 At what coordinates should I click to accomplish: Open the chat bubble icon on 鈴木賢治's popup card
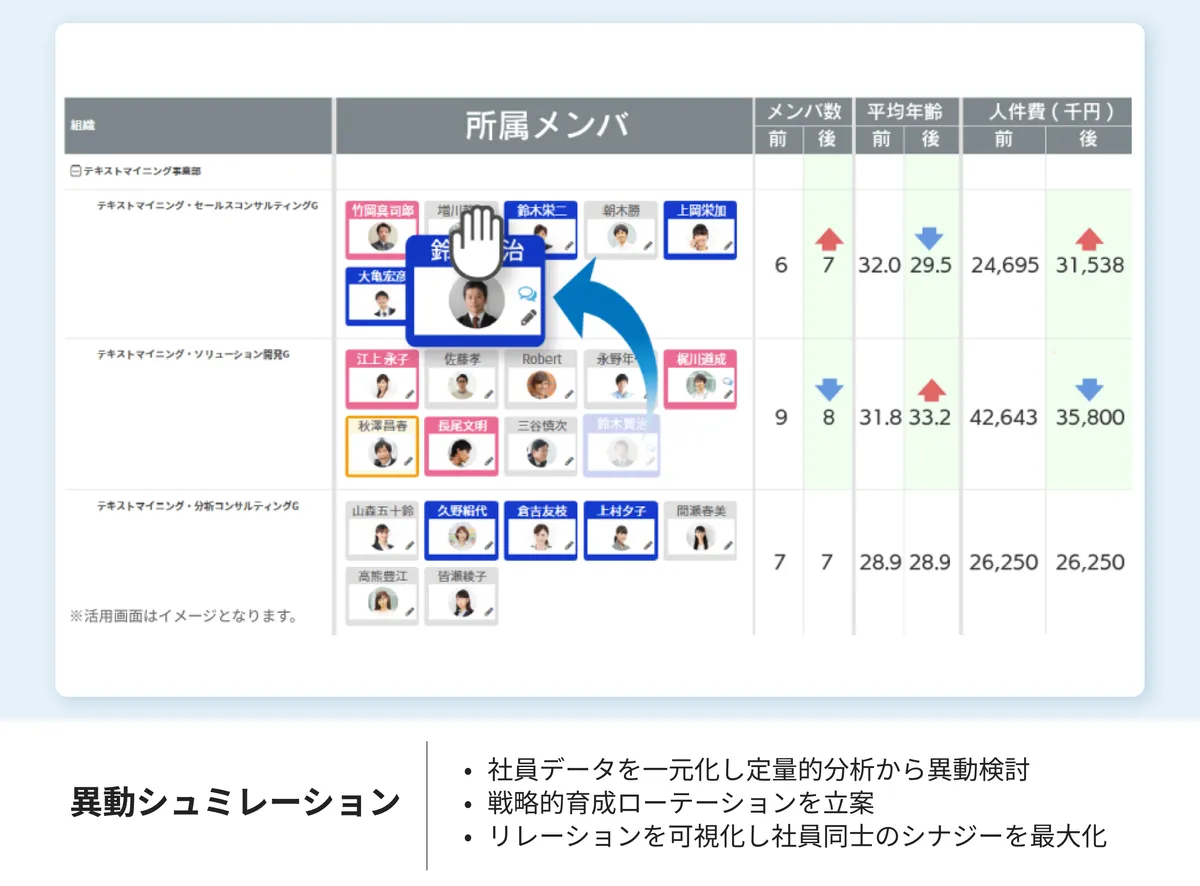click(526, 294)
